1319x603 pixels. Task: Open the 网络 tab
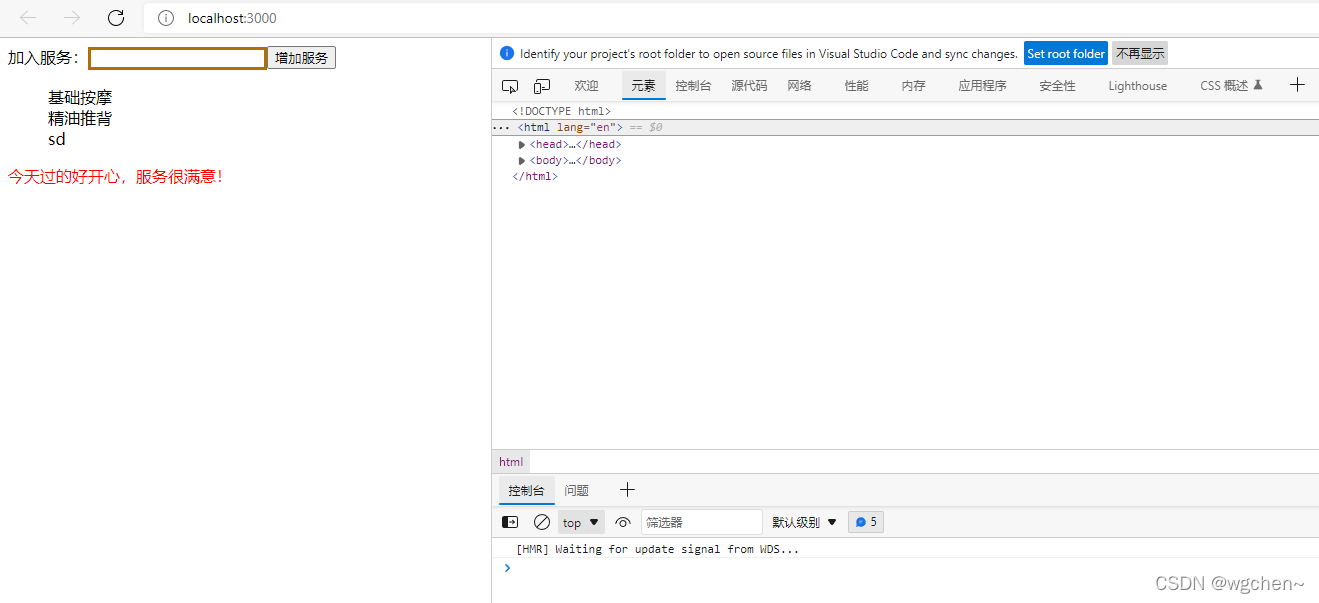pyautogui.click(x=800, y=86)
